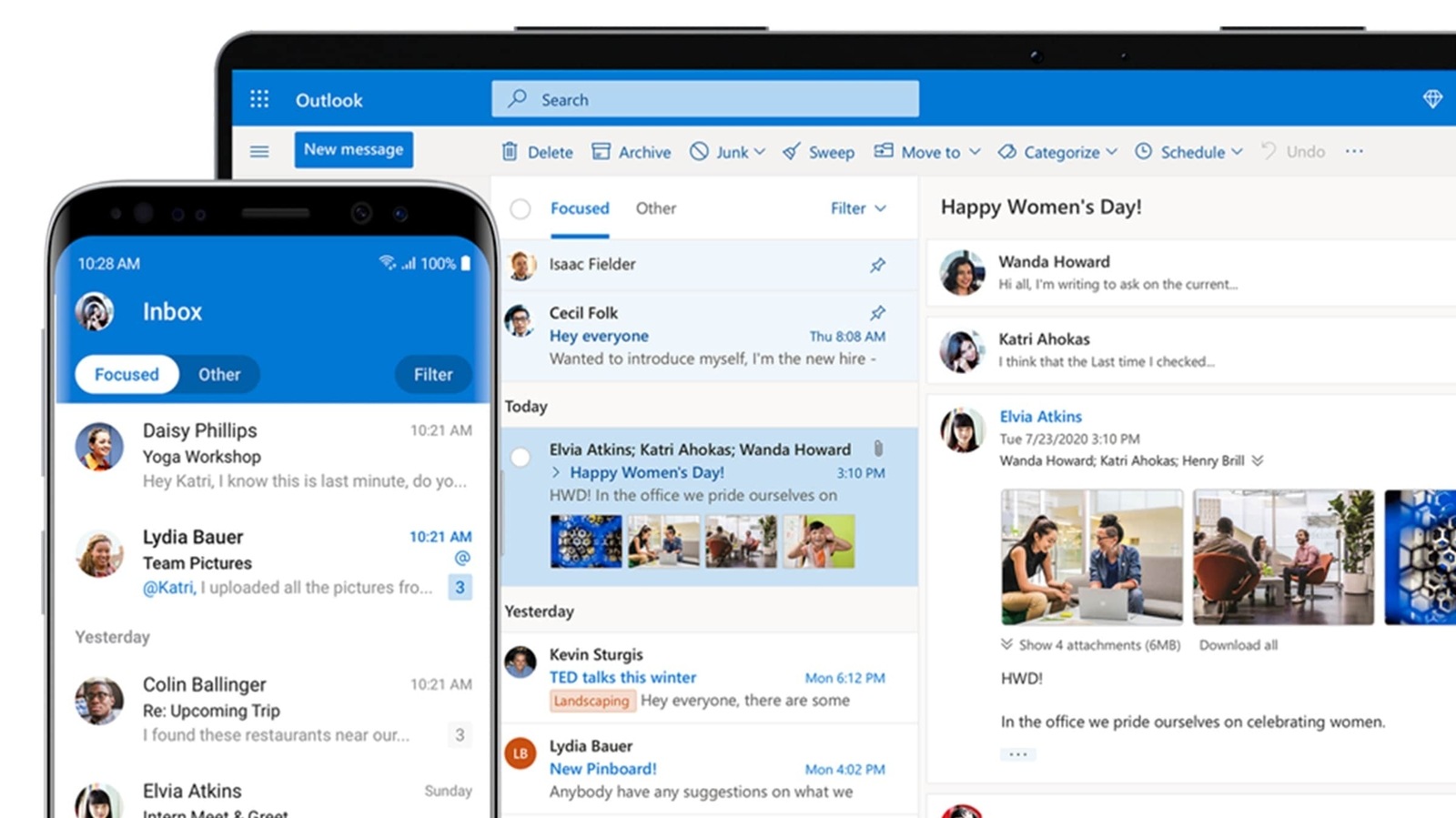Click the Undo arrow icon
The image size is (1456, 818).
tap(1269, 150)
